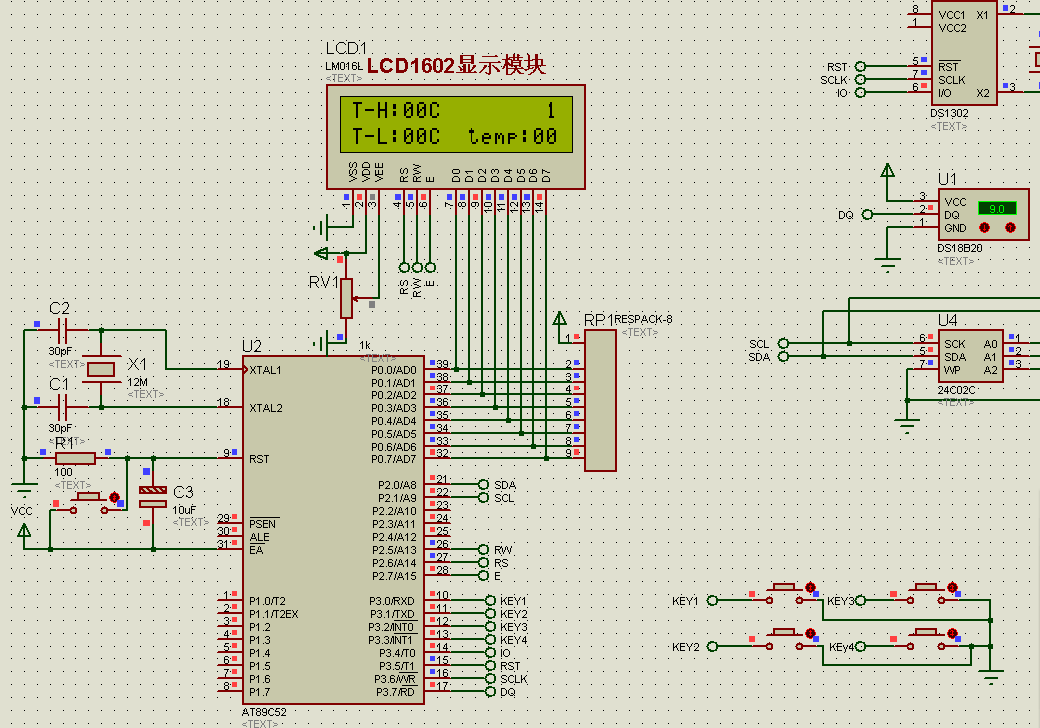The image size is (1040, 728).
Task: Select the RP1 resistor pack body
Action: tap(600, 400)
